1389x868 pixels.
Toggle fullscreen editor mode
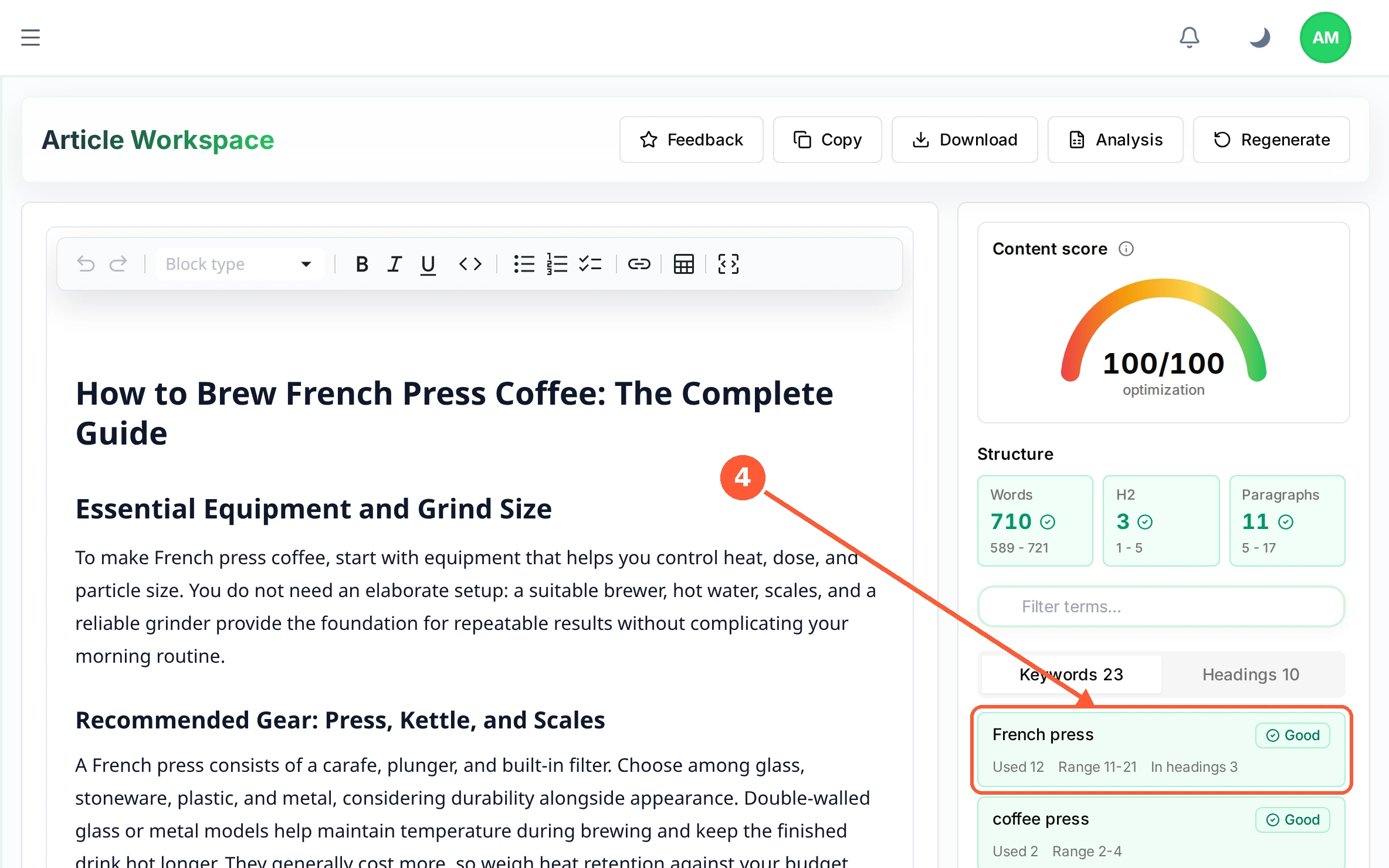(728, 264)
